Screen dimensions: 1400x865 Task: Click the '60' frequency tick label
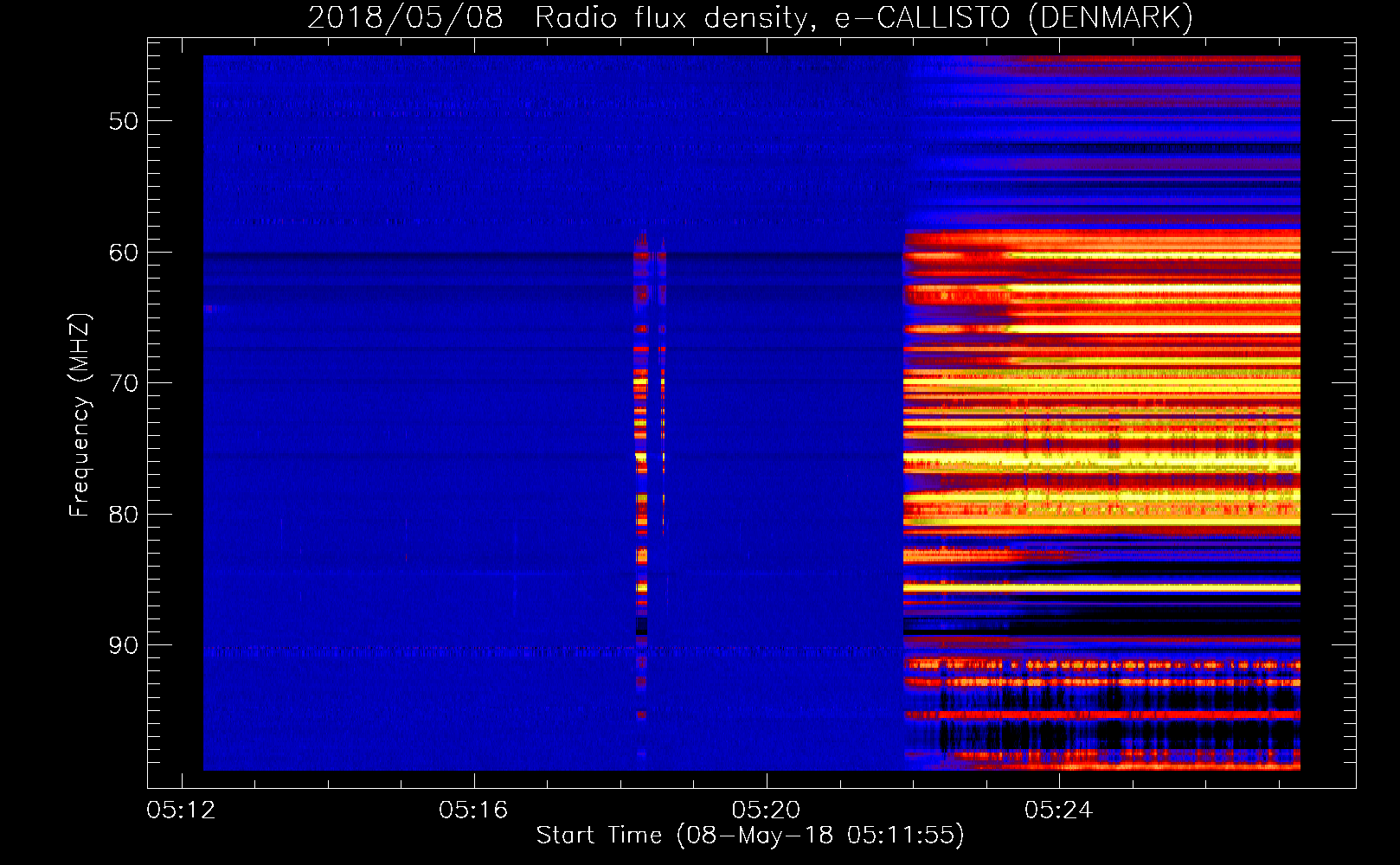pos(124,253)
